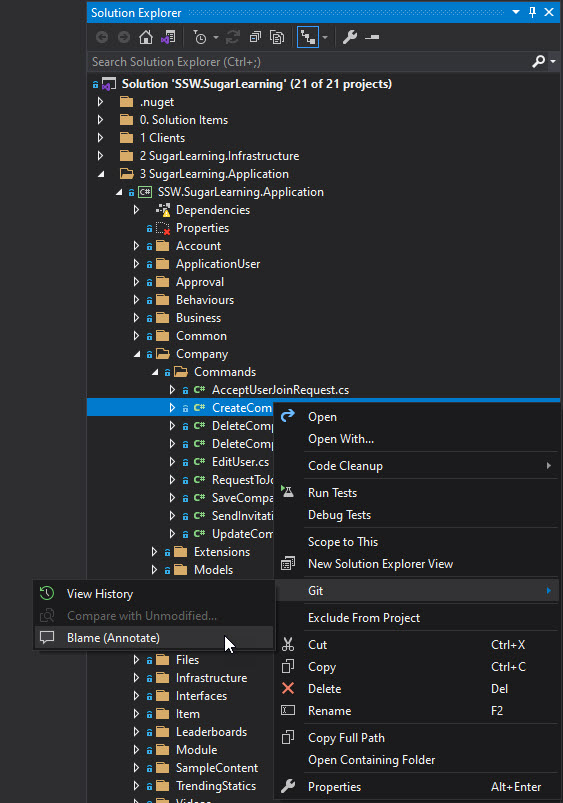Open the dropdown arrow beside Track Active Item
563x803 pixels.
click(325, 37)
